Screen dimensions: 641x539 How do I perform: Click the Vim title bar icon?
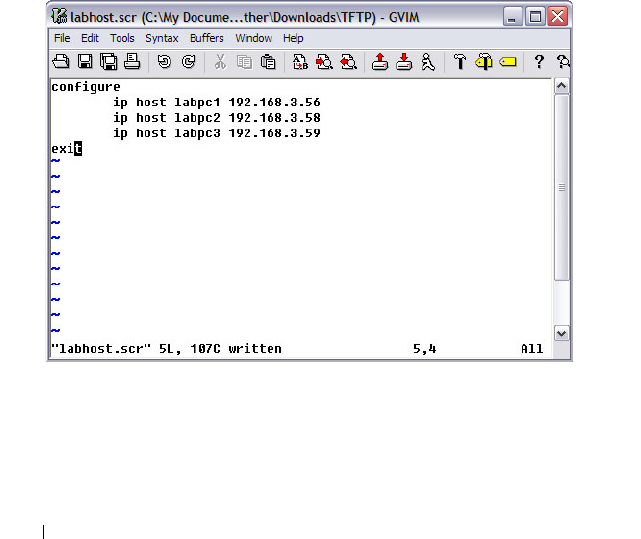pyautogui.click(x=59, y=16)
